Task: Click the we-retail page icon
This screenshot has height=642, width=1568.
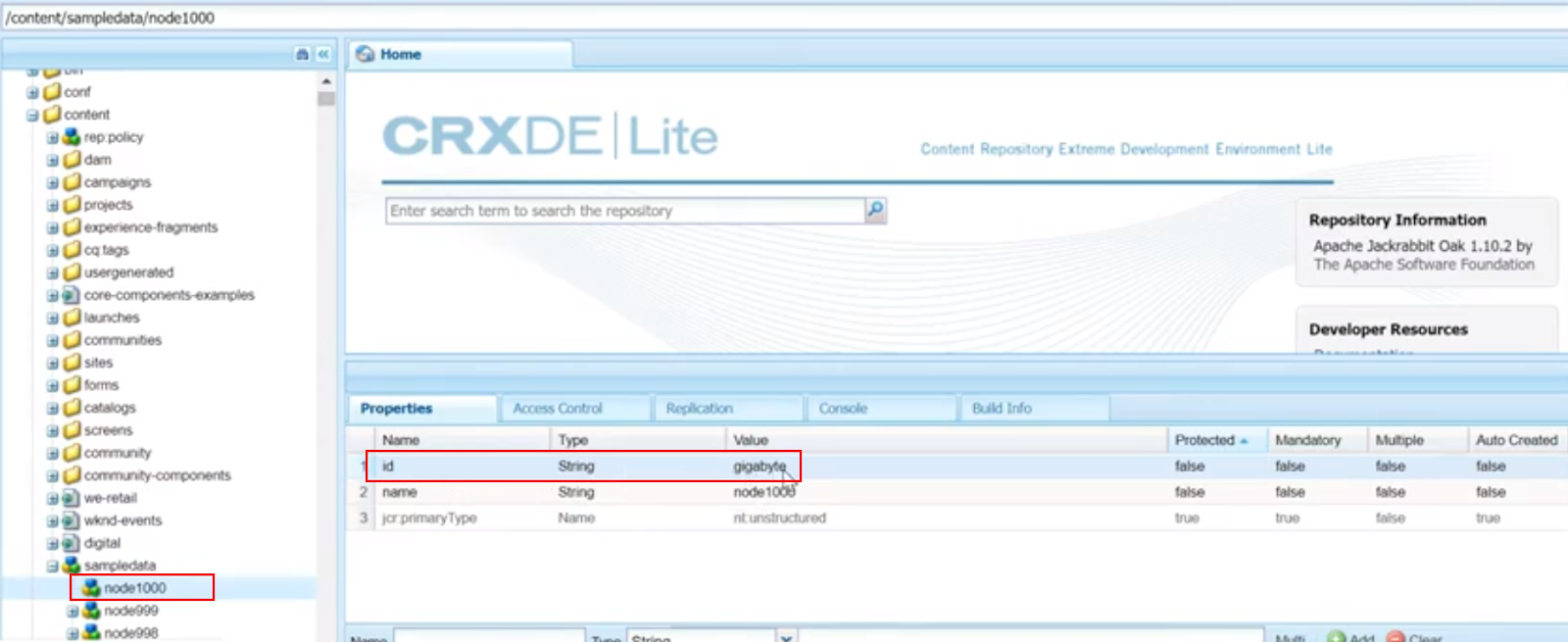Action: pos(72,498)
